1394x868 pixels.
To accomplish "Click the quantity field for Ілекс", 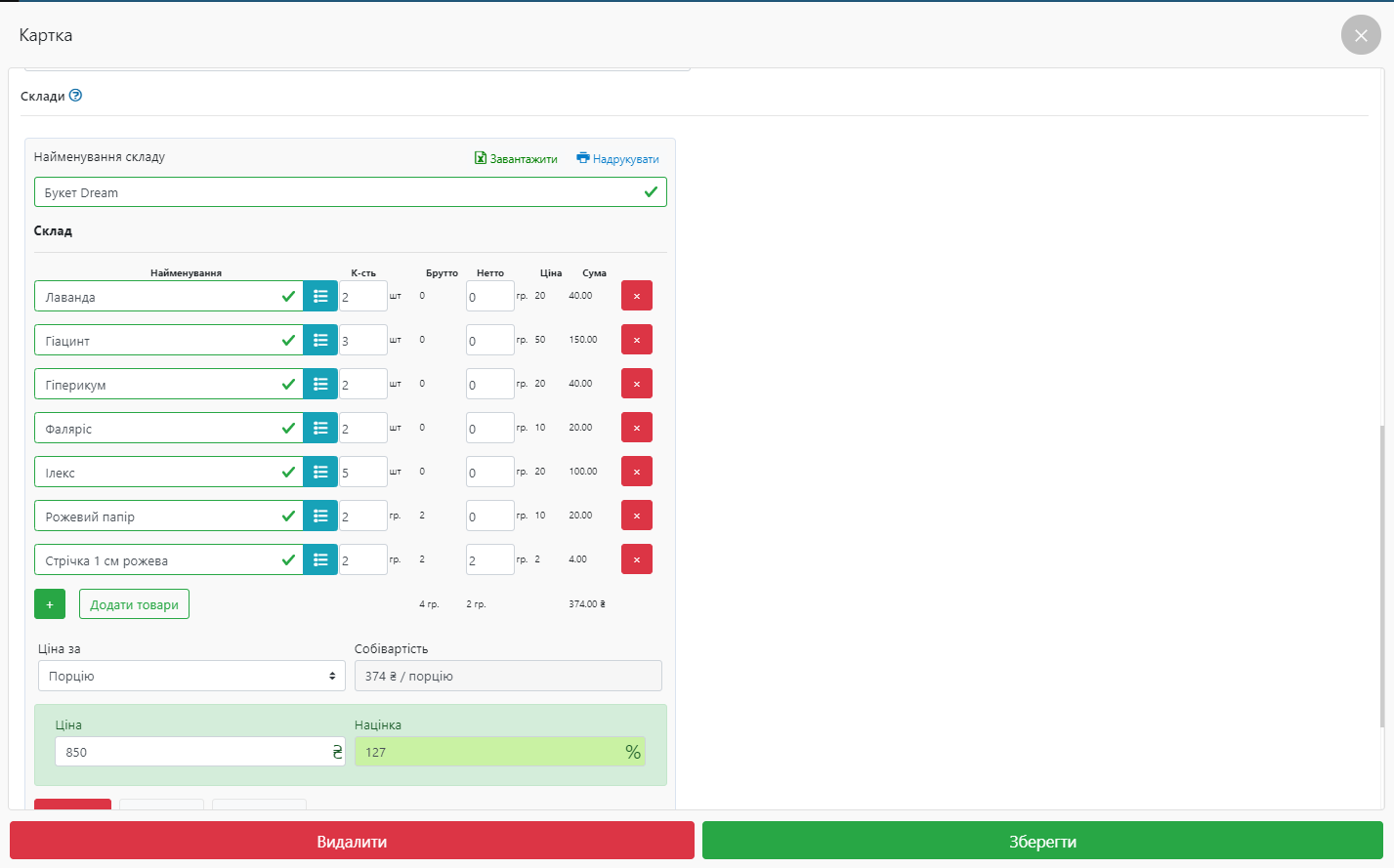I will (362, 473).
